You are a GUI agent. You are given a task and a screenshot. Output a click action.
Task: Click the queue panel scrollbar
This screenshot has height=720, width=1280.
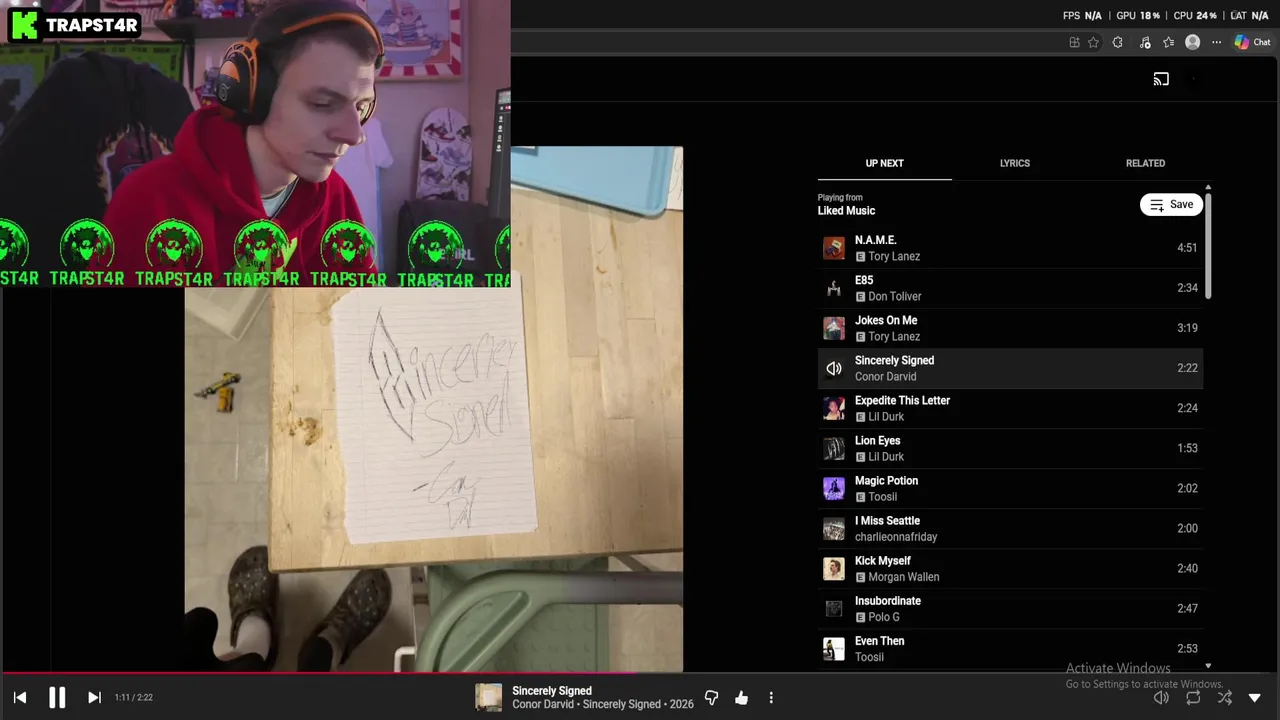coord(1208,245)
